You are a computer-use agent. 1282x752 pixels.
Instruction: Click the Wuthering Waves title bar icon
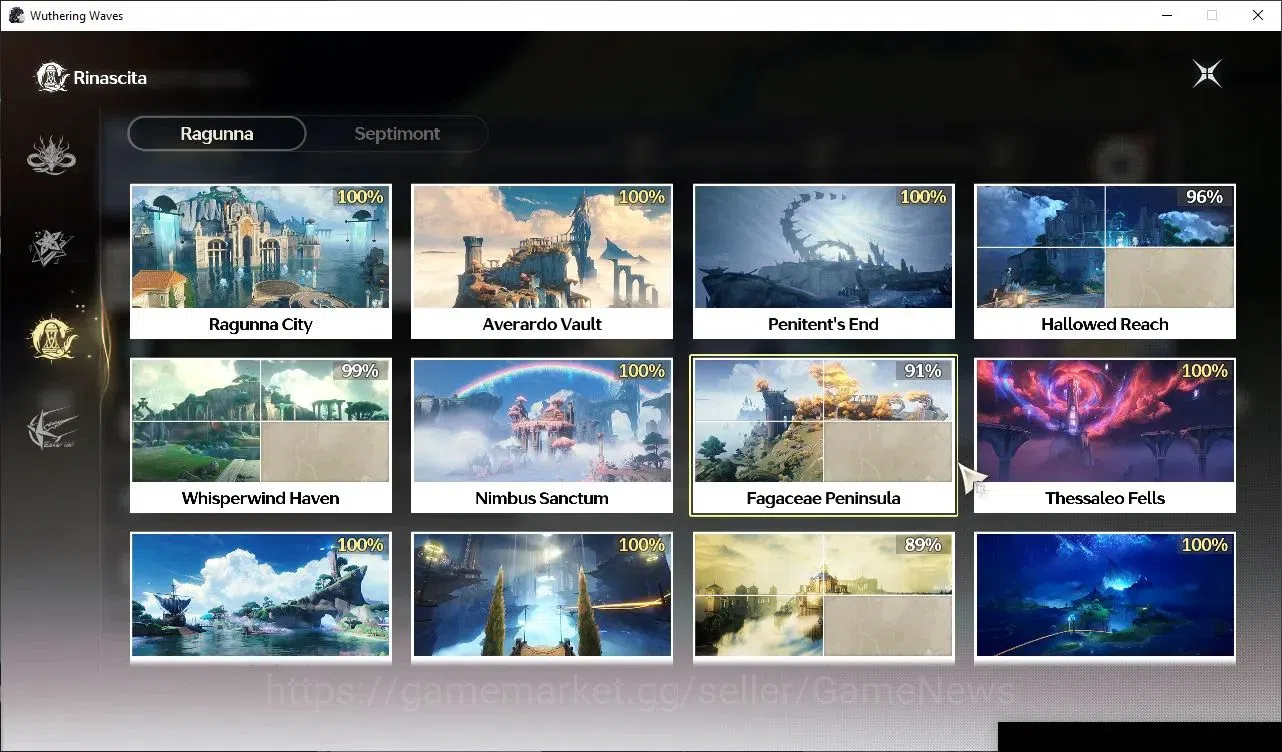[16, 15]
